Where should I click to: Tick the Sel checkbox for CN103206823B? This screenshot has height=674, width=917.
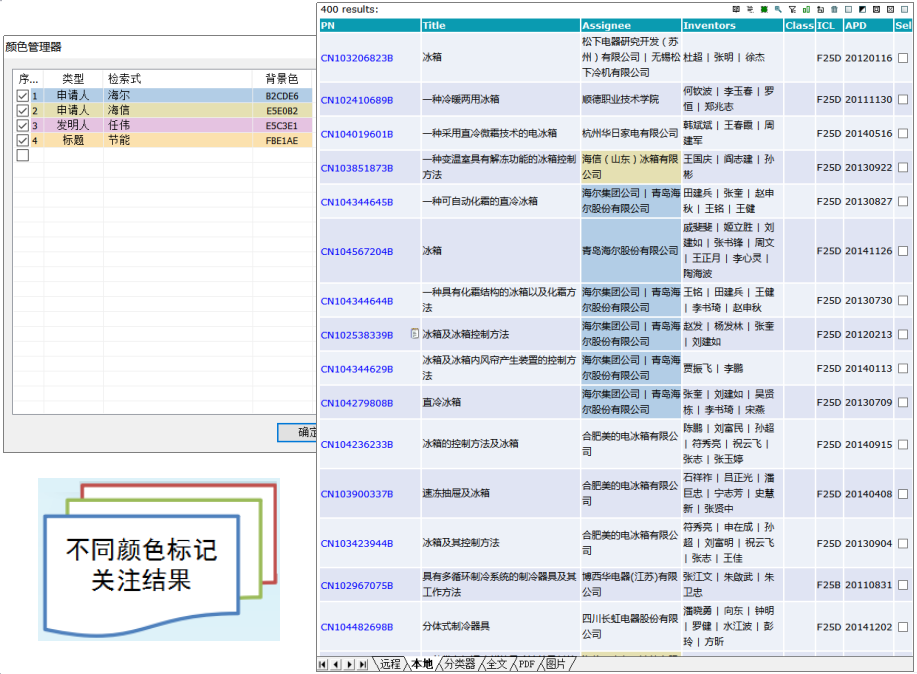tap(903, 58)
